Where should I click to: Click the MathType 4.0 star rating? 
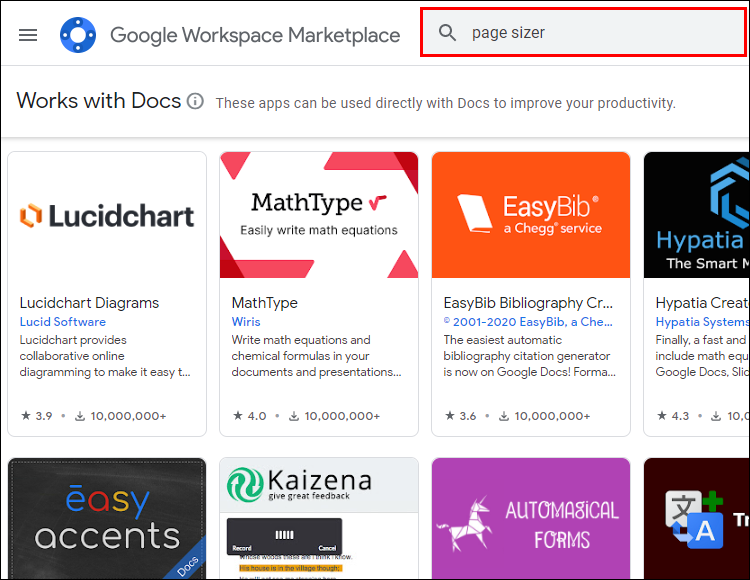(250, 416)
